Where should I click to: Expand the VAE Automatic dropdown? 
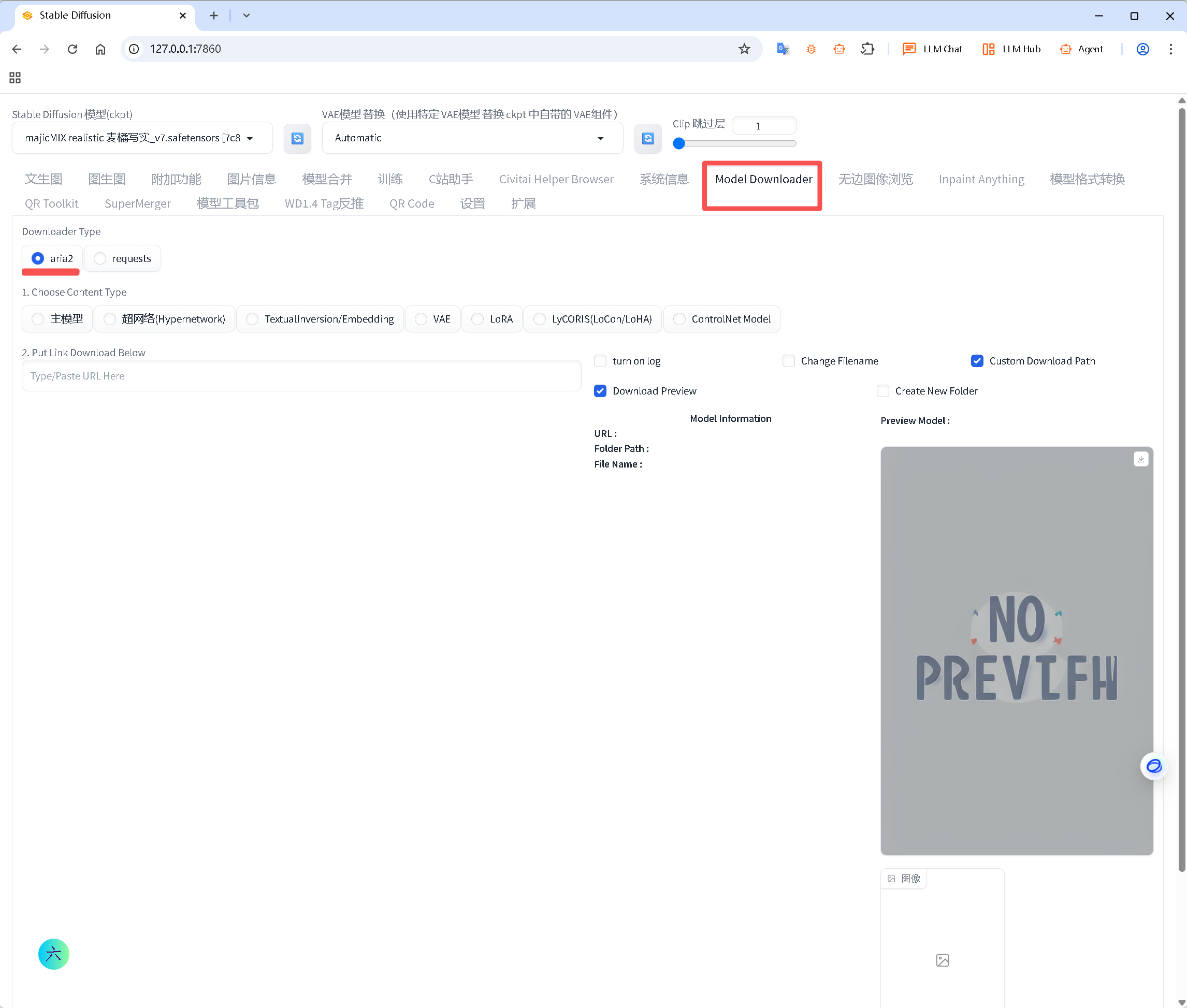pyautogui.click(x=471, y=138)
